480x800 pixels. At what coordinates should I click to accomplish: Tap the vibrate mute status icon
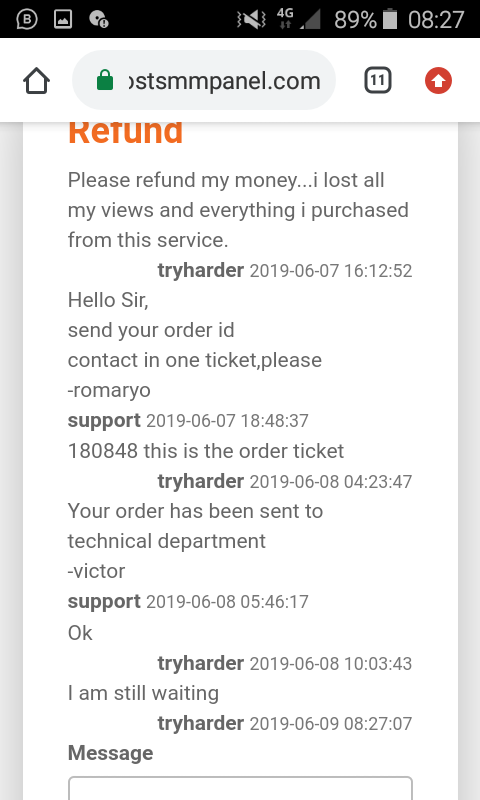point(251,20)
